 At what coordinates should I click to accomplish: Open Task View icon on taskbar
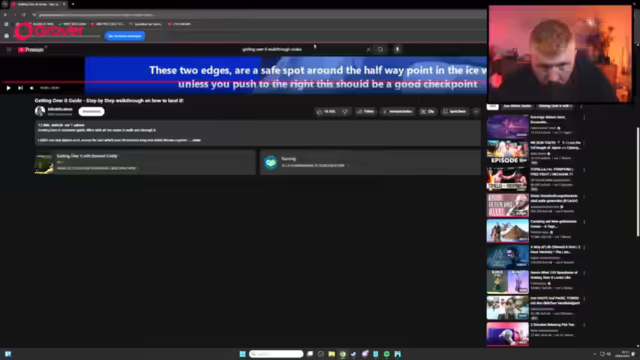tap(310, 354)
